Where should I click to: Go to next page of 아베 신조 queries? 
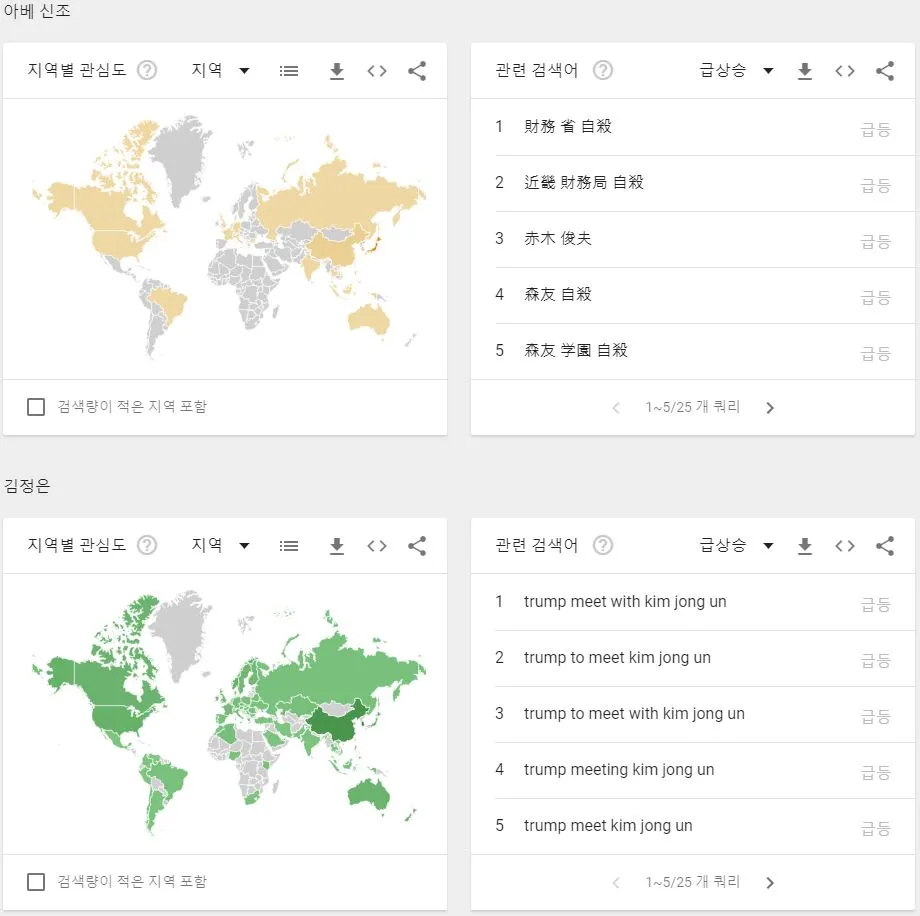point(770,408)
